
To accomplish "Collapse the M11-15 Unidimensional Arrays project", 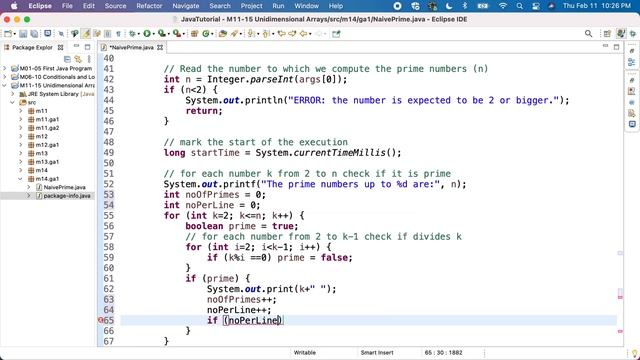I will [x=5, y=85].
